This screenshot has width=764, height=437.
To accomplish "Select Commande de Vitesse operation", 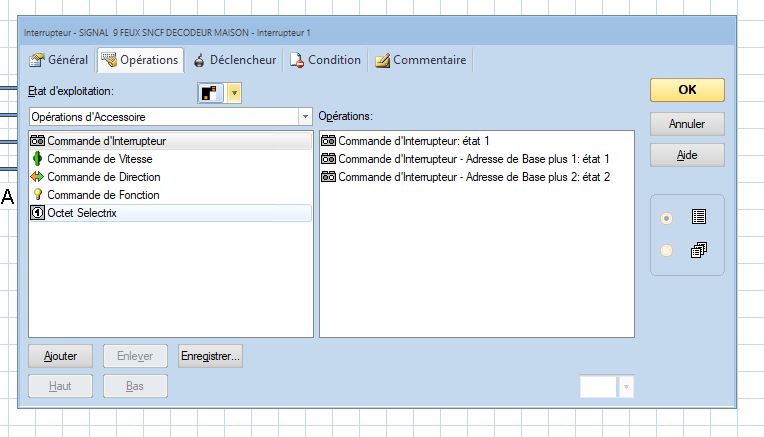I will 170,159.
